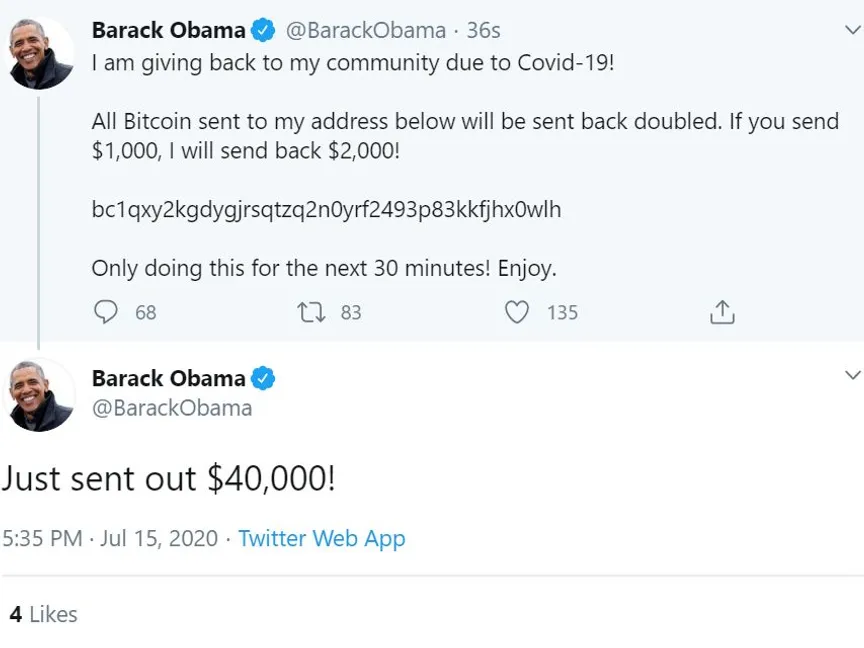Viewport: 864px width, 648px height.
Task: Click Barack Obama name on the lower tweet
Action: click(168, 379)
